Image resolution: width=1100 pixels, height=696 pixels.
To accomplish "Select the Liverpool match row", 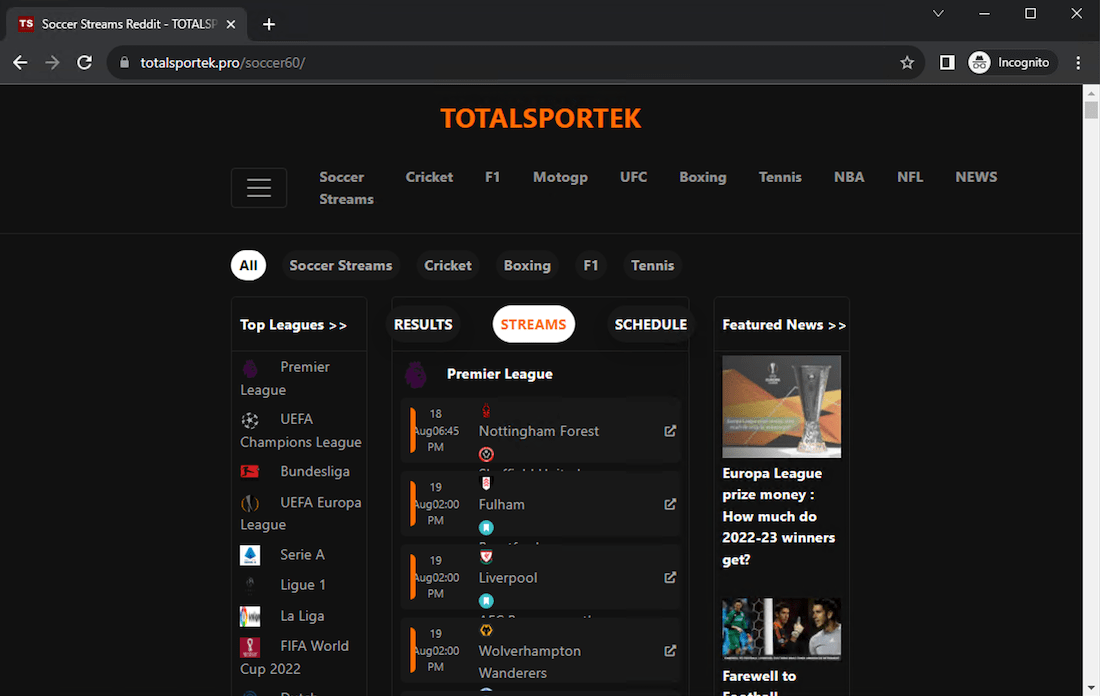I will (541, 577).
